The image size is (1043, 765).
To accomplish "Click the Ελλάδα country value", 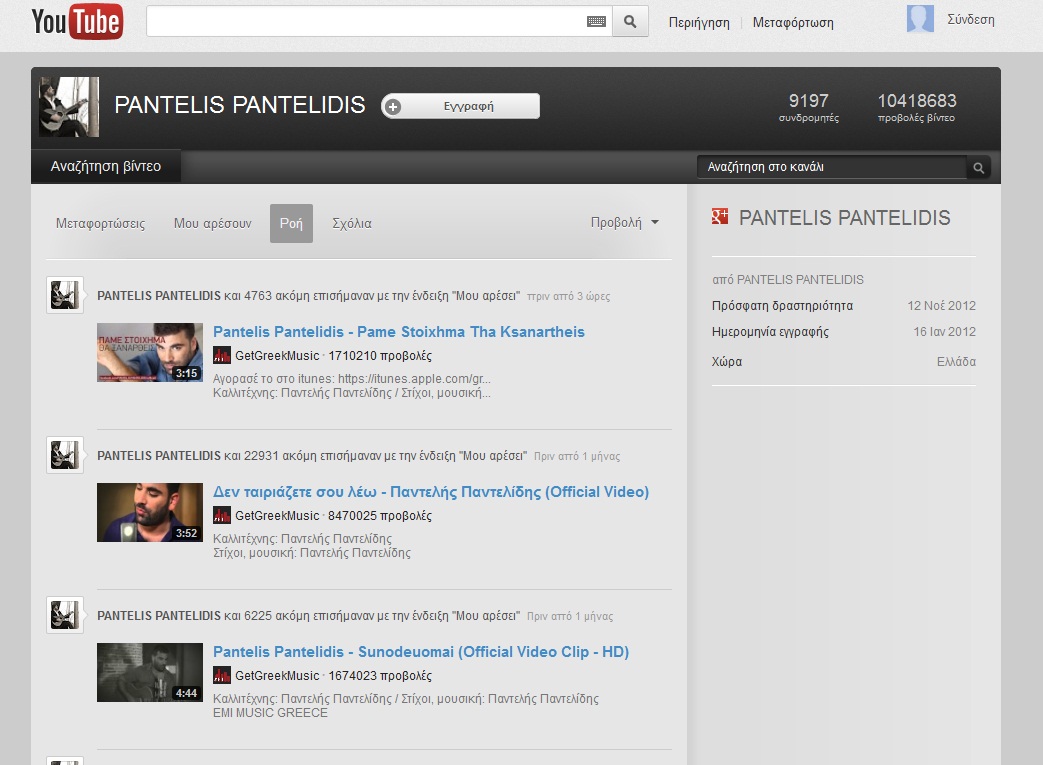I will click(x=956, y=362).
